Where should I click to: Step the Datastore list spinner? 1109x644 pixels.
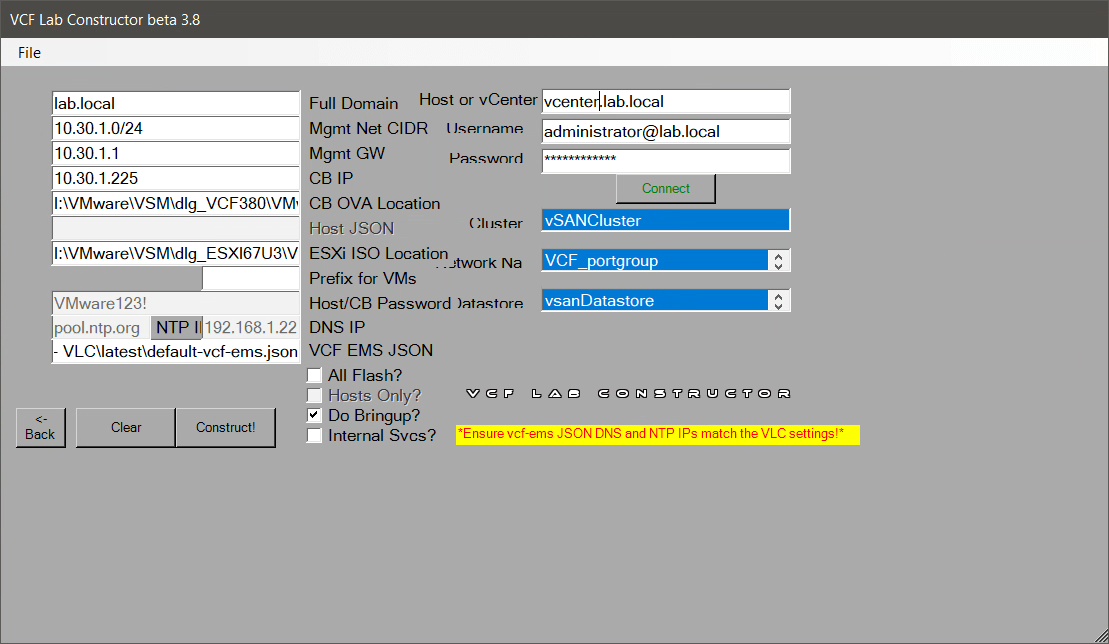pos(779,300)
